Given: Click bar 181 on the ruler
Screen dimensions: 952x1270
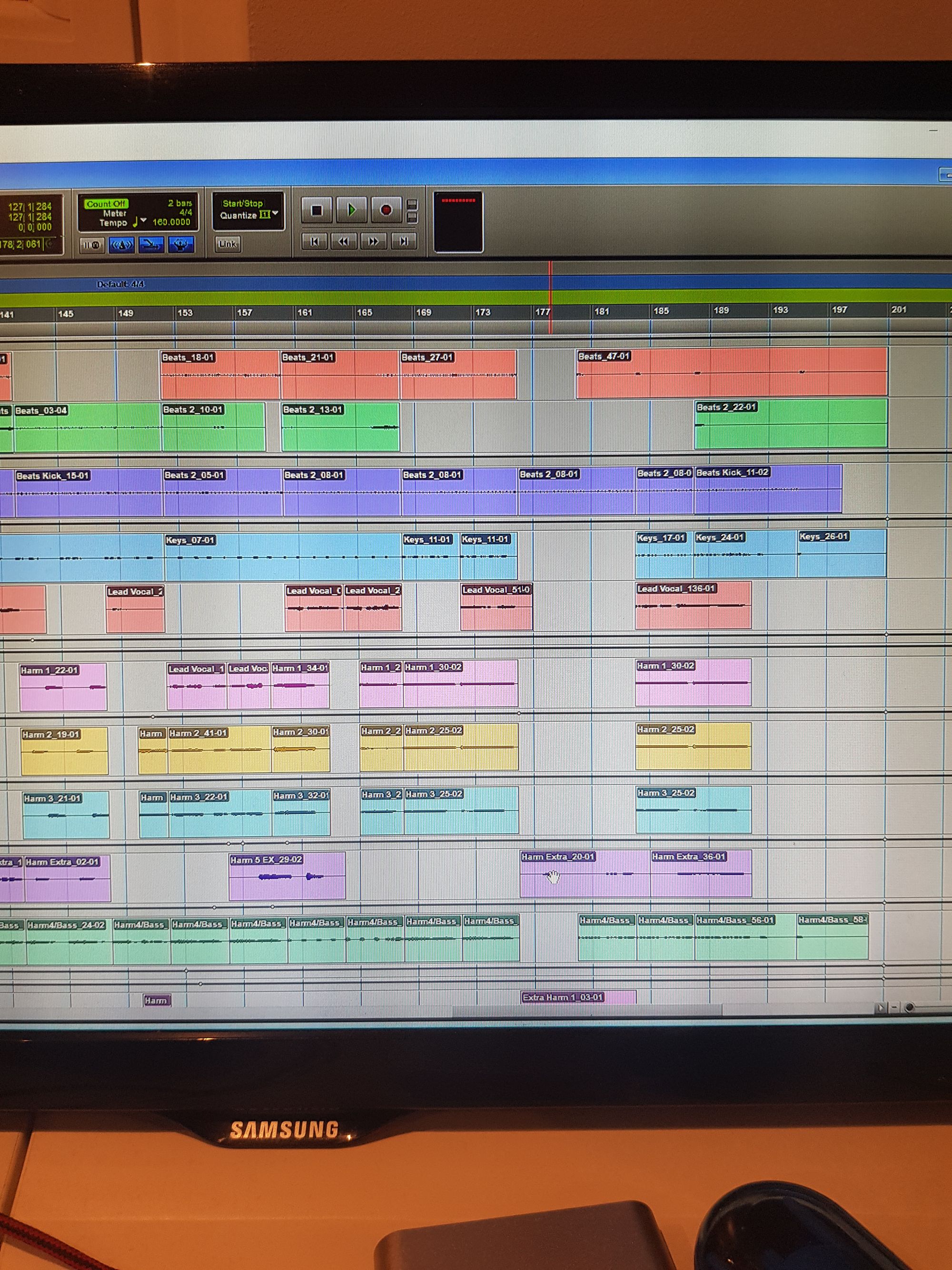Looking at the screenshot, I should [601, 311].
